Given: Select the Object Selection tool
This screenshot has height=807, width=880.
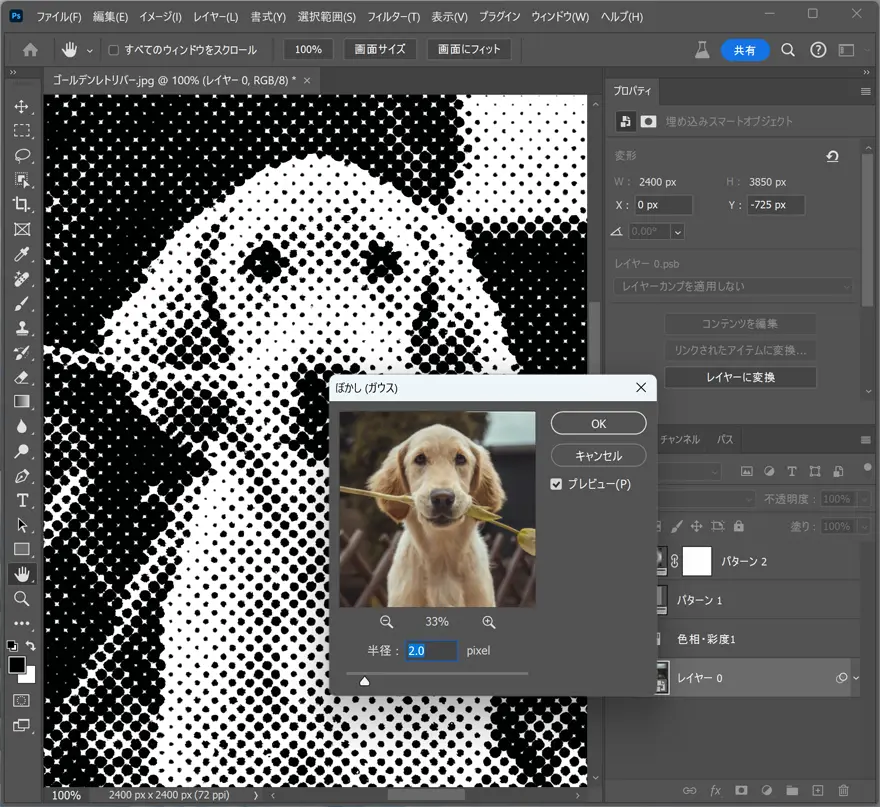Looking at the screenshot, I should click(22, 180).
